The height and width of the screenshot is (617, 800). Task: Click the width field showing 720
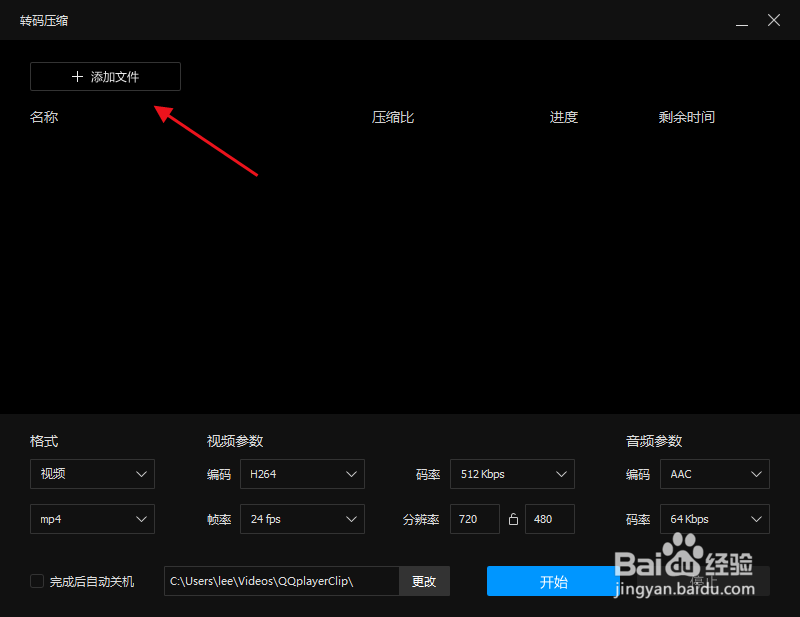tap(474, 518)
